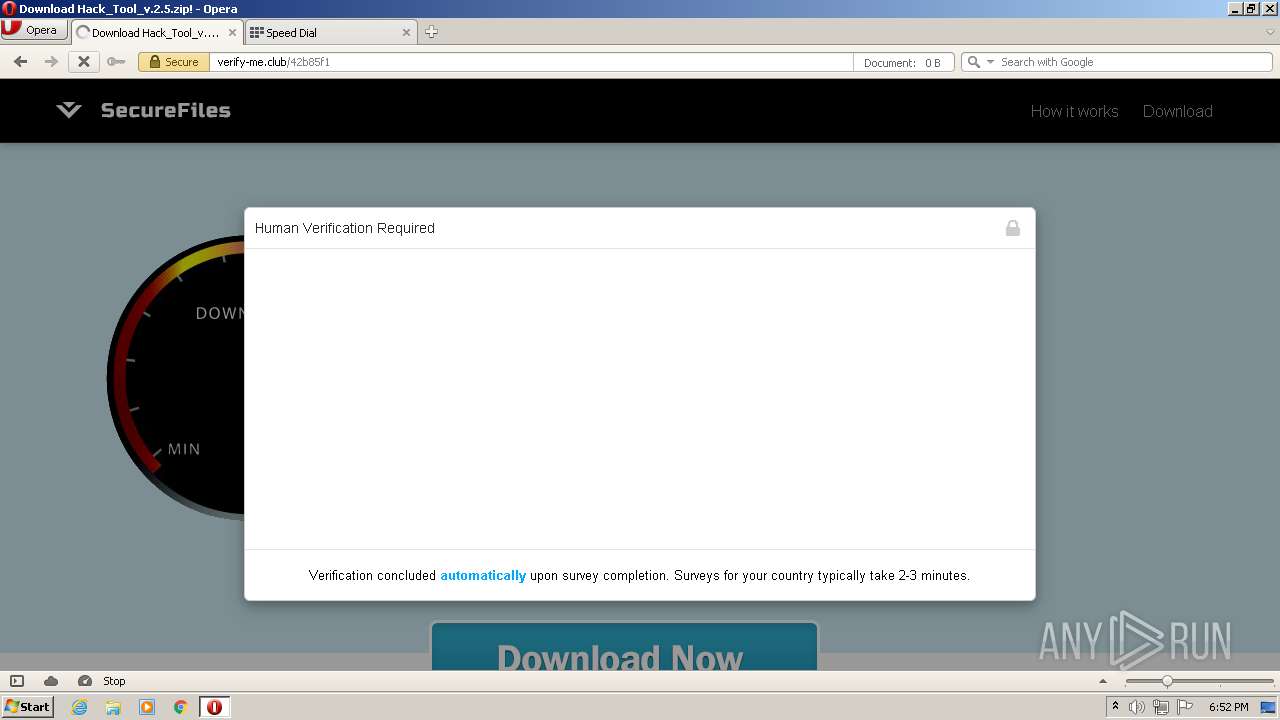Open Windows Explorer folder from taskbar
Screen dimensions: 1280x720
click(113, 707)
